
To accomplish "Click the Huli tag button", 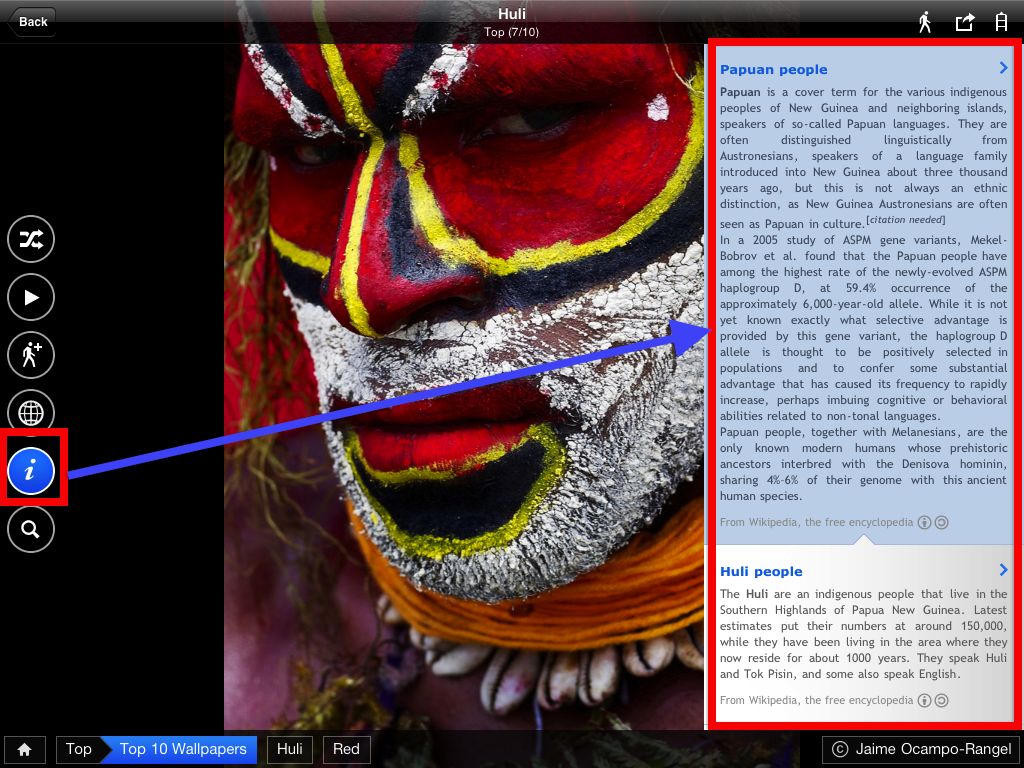I will click(289, 749).
